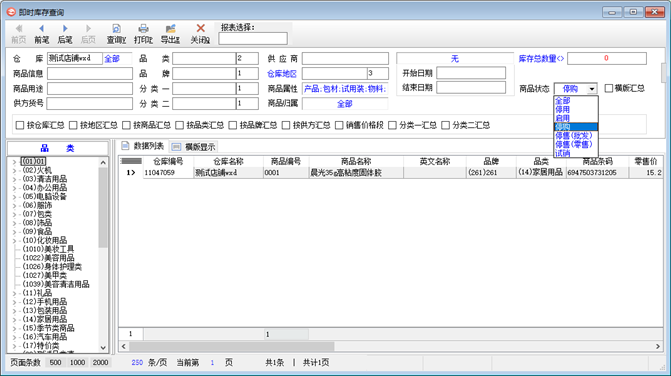Focus the 商品信息 input field
This screenshot has height=376, width=671.
pos(90,74)
